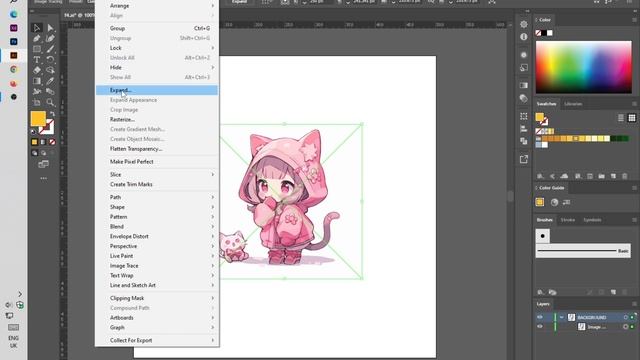Choose Expand... from Object menu
Image resolution: width=640 pixels, height=360 pixels.
pos(157,90)
